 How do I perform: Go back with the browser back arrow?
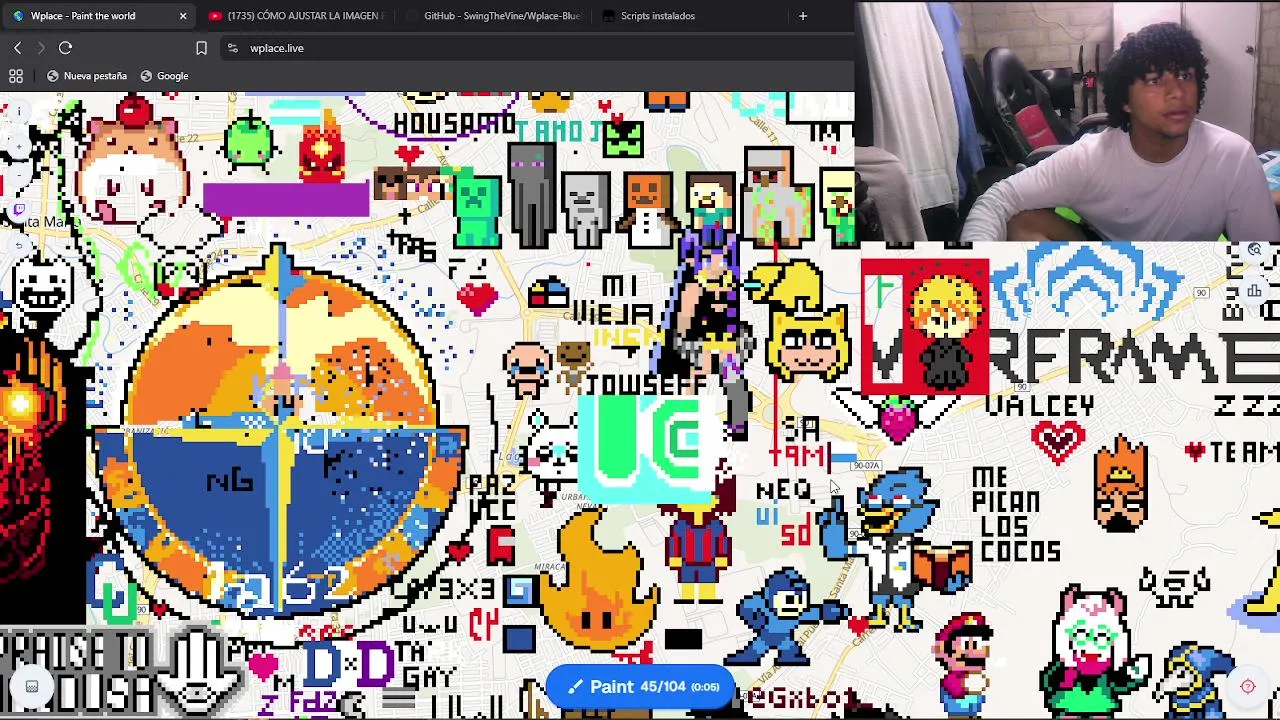(x=17, y=48)
